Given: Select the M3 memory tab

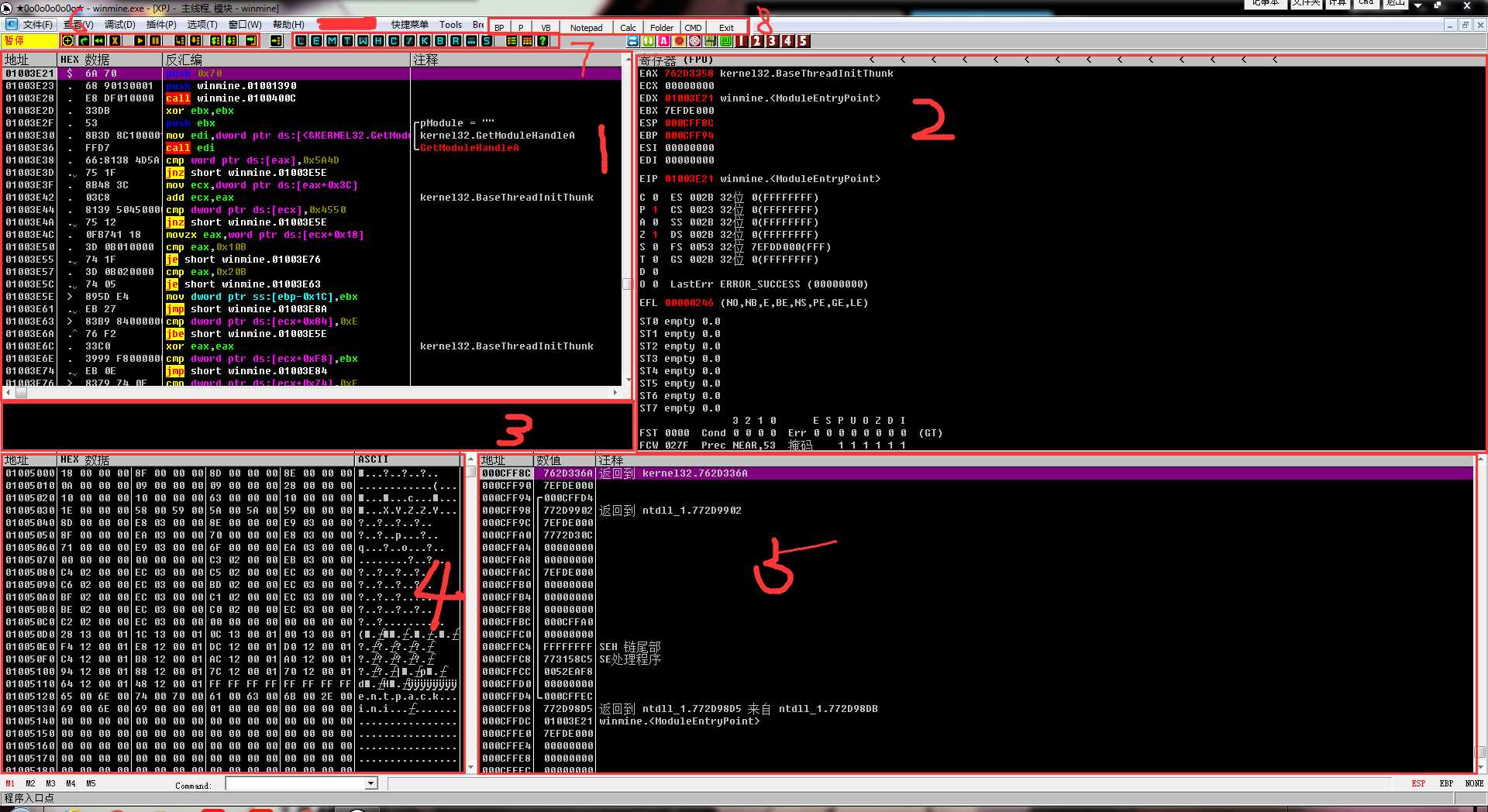Looking at the screenshot, I should (50, 783).
